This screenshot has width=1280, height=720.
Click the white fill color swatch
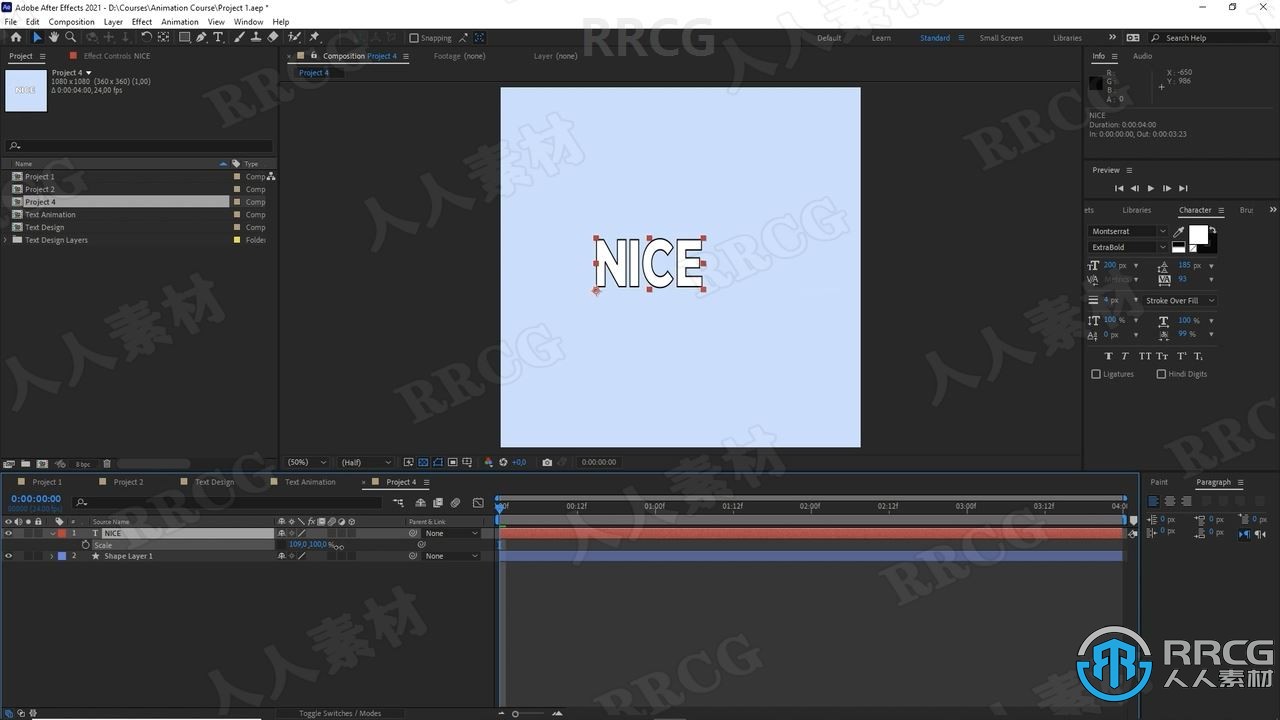(x=1197, y=234)
